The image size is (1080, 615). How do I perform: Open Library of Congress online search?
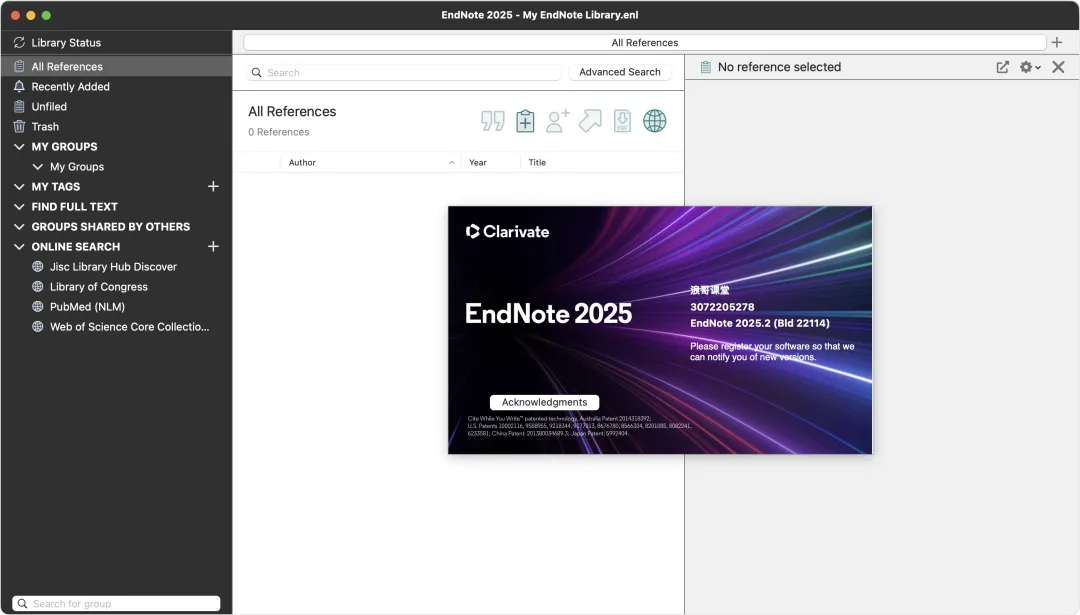(98, 286)
